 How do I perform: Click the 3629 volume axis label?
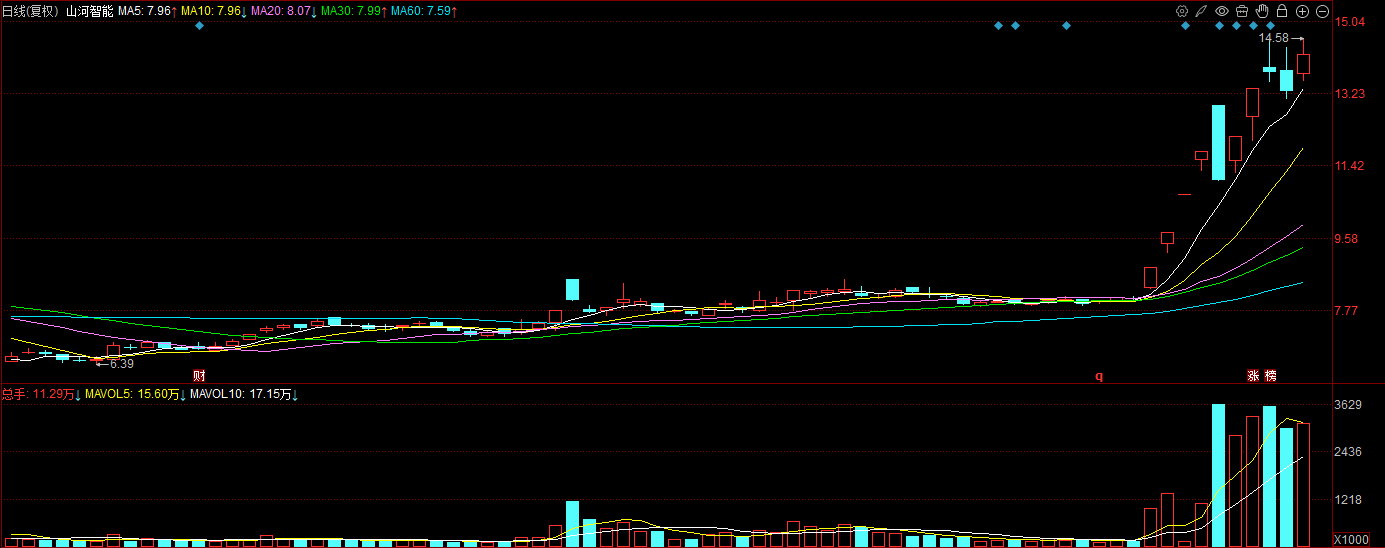pos(1349,405)
